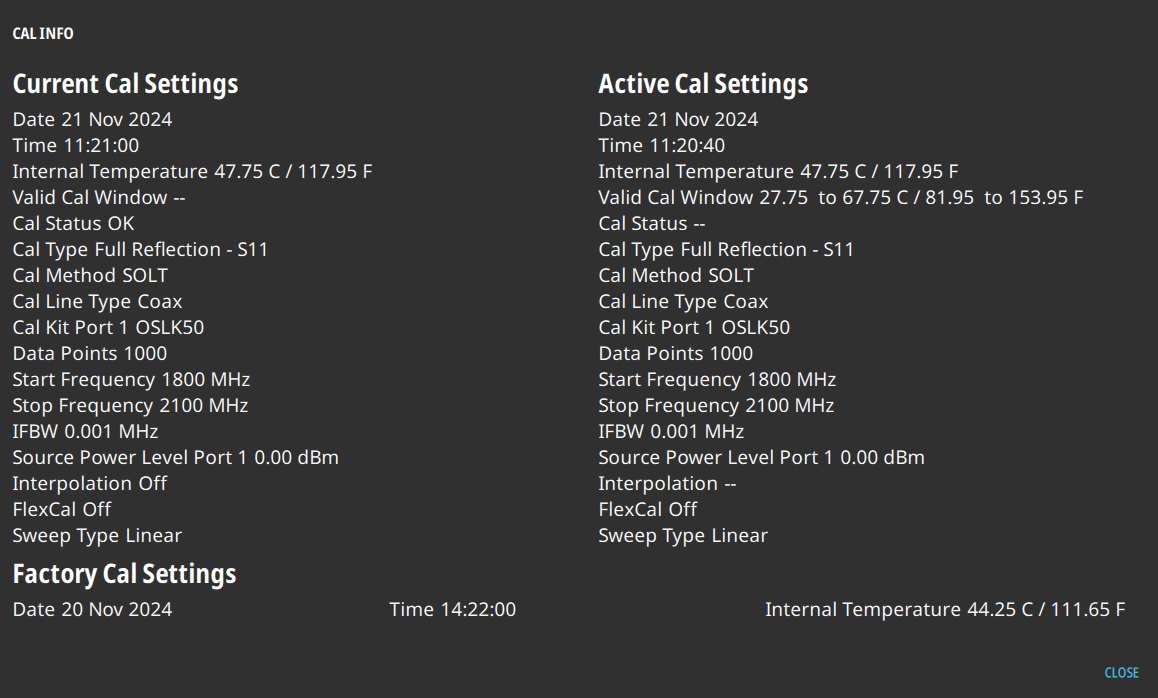Viewport: 1158px width, 698px height.
Task: Click the Valid Cal Window 27.75 to 67.75 C line
Action: pos(840,197)
